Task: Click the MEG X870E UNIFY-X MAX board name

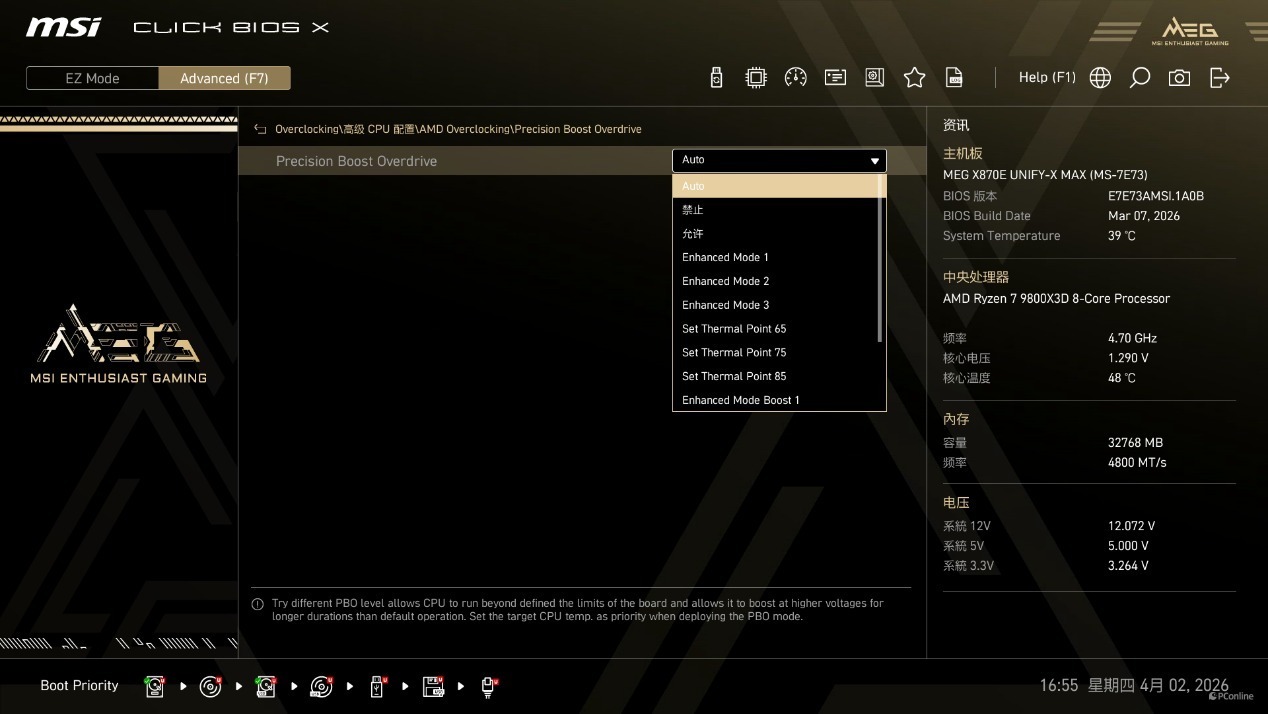Action: [x=1046, y=175]
